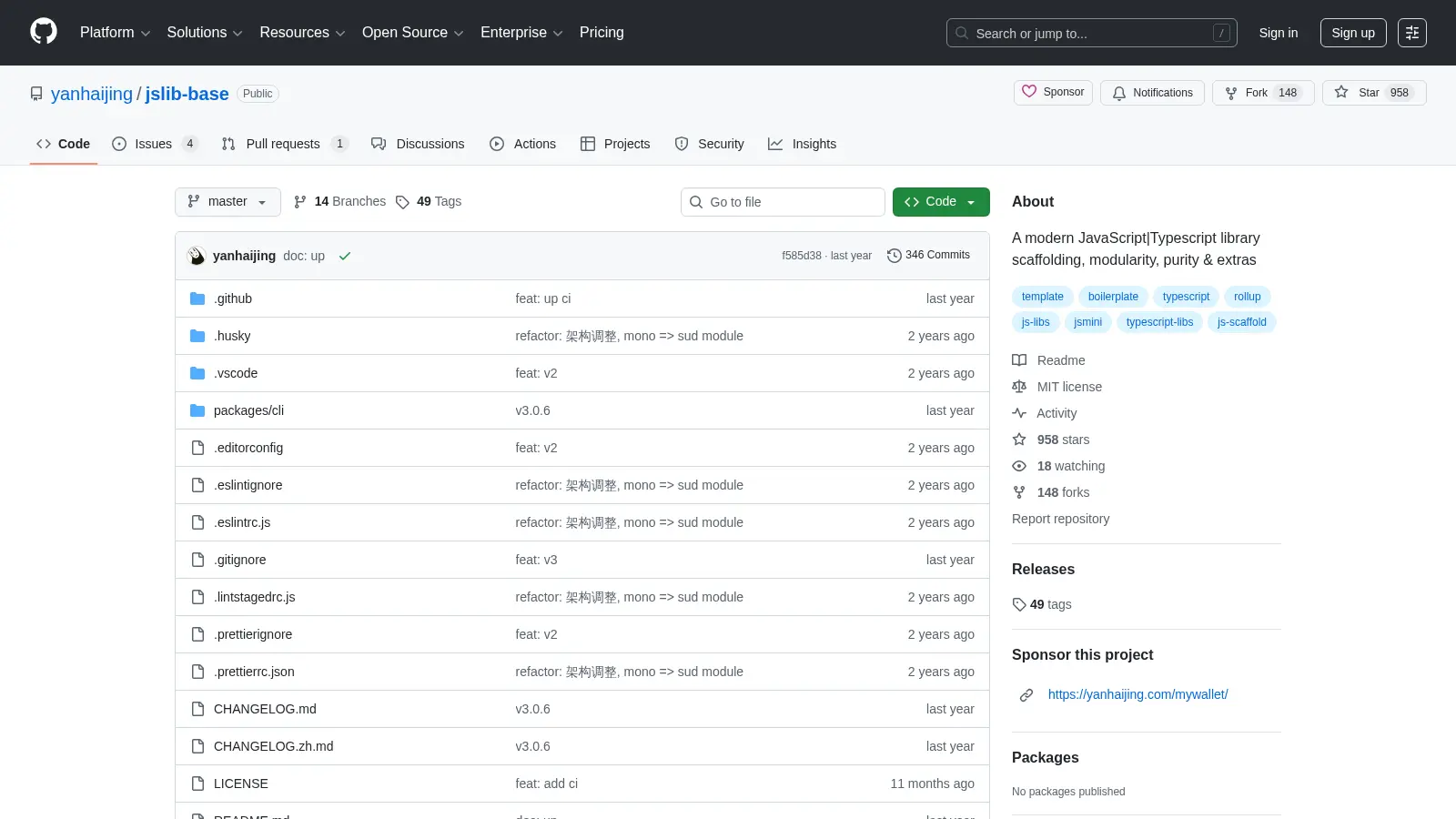Open the Projects tab
Viewport: 1456px width, 819px height.
(615, 144)
